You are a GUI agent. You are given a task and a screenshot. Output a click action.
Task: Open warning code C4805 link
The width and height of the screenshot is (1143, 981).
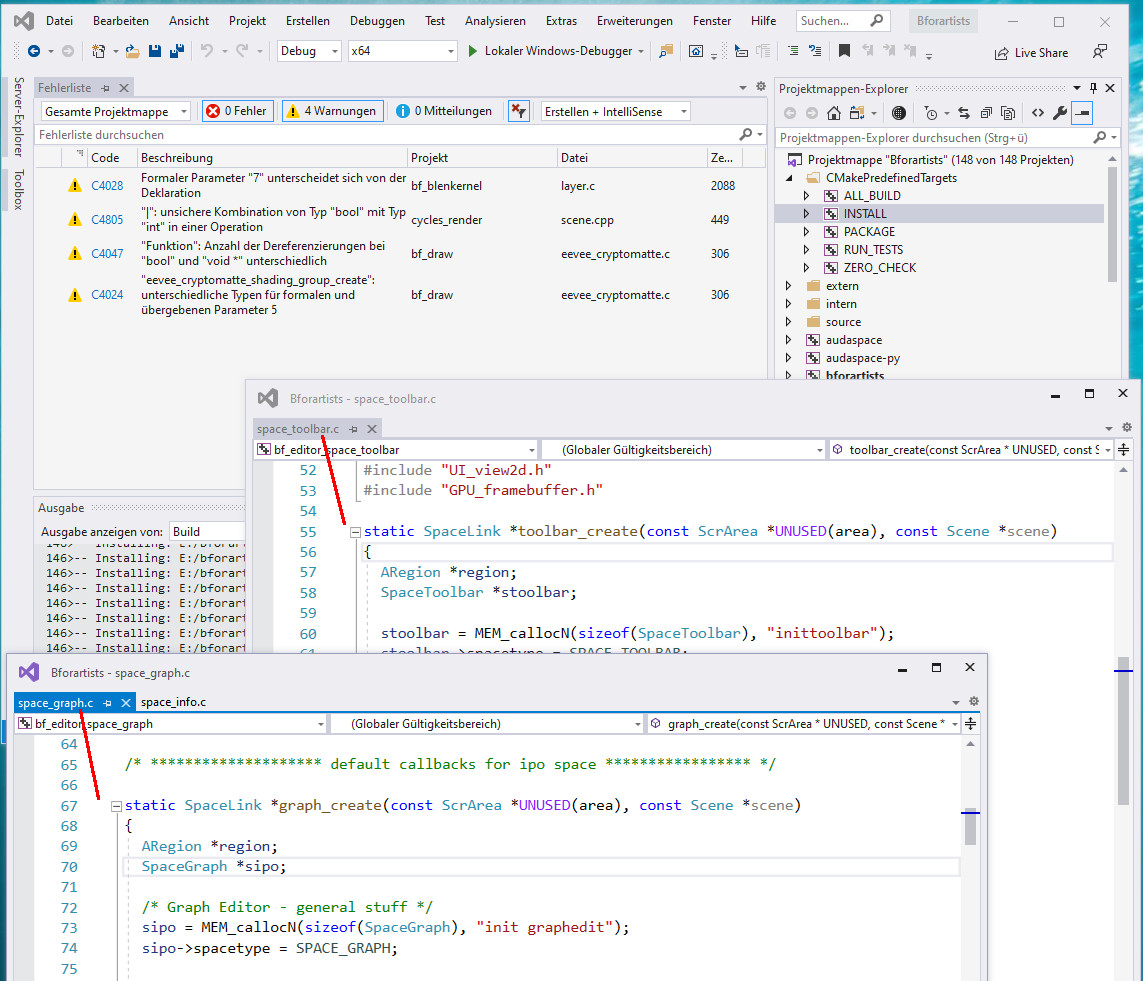pos(107,219)
